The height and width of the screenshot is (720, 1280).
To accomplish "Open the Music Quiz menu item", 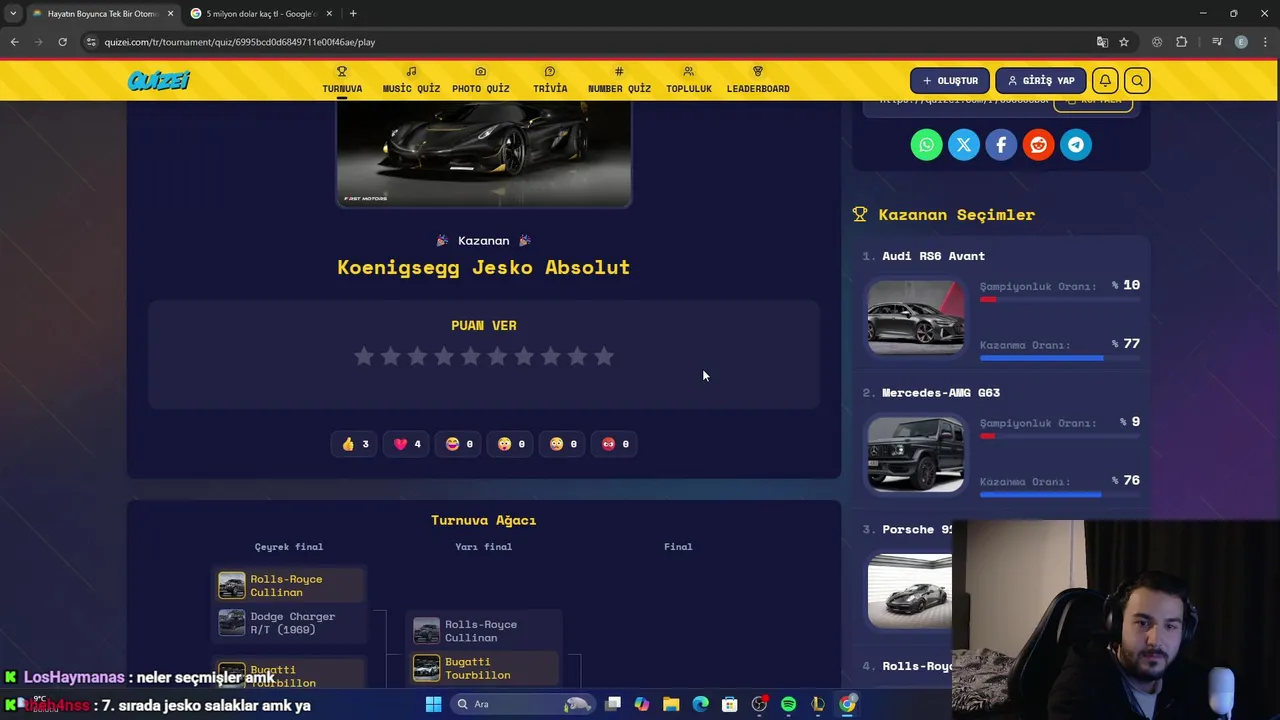I will 411,80.
